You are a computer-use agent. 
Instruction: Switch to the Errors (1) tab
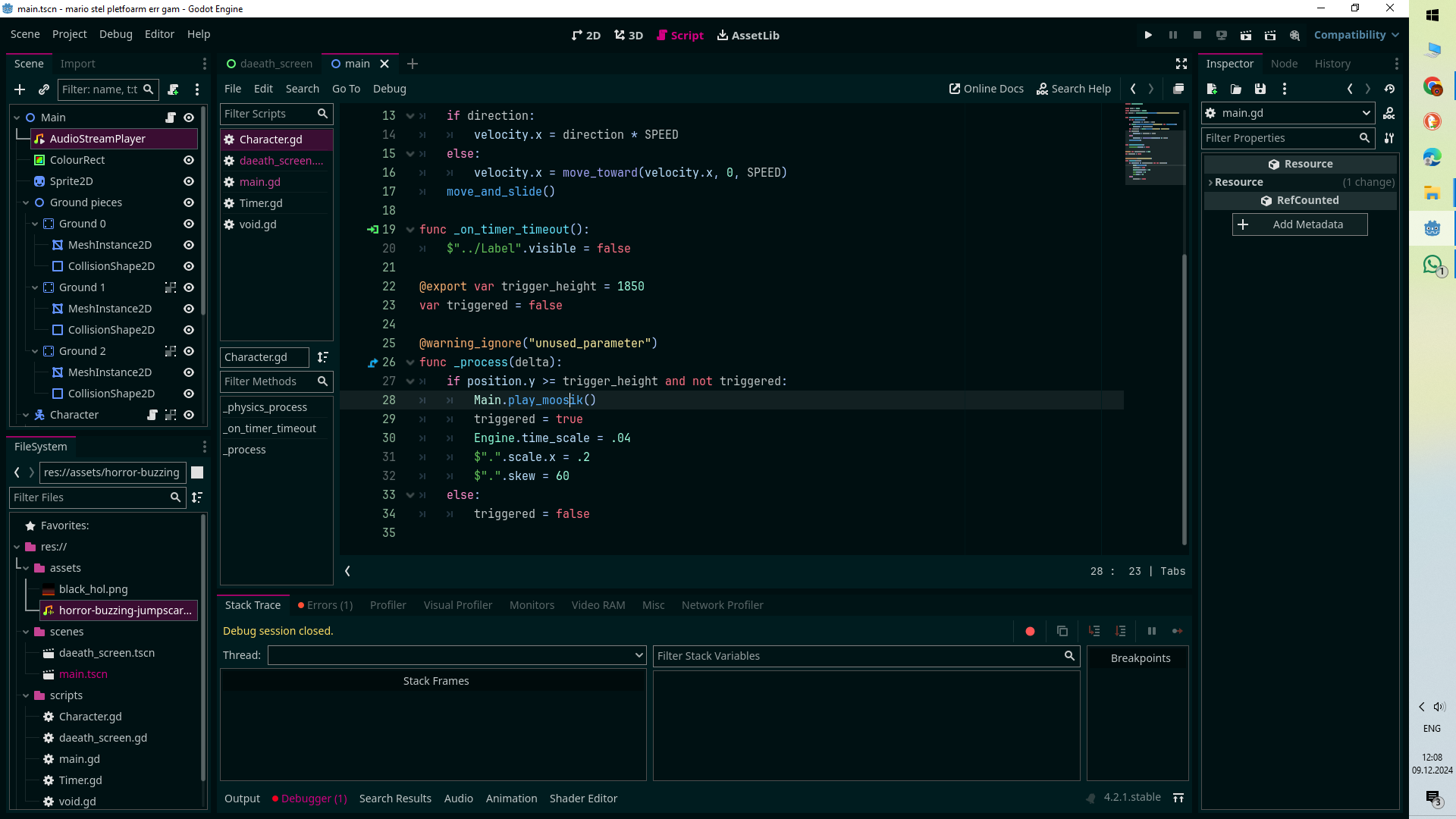pyautogui.click(x=325, y=605)
